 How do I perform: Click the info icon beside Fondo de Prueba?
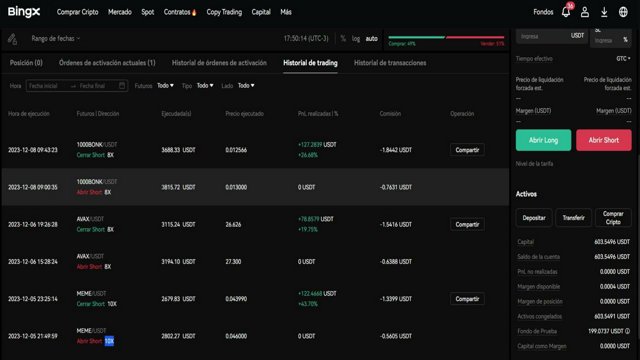(627, 331)
